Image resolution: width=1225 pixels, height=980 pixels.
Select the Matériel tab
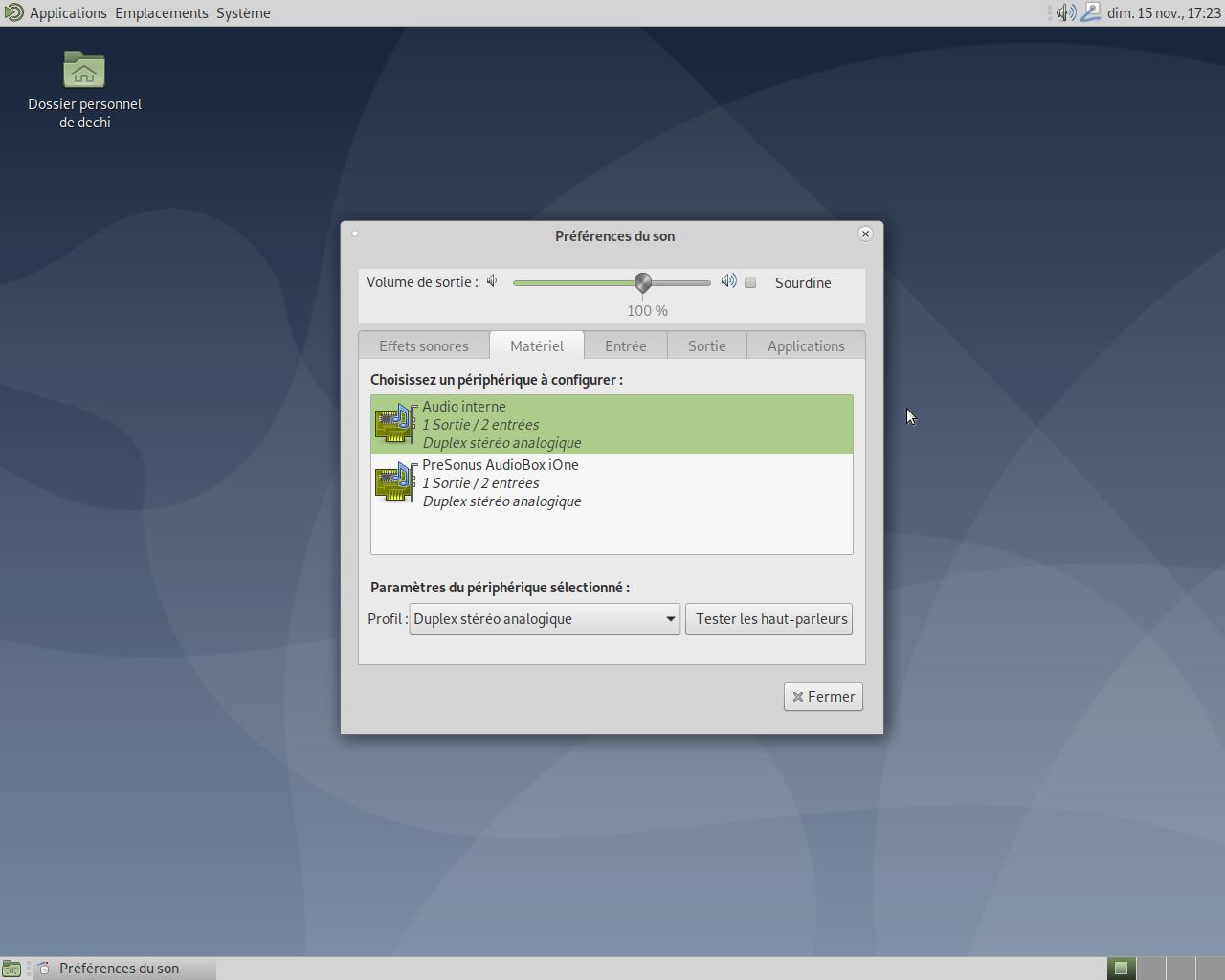pos(537,346)
